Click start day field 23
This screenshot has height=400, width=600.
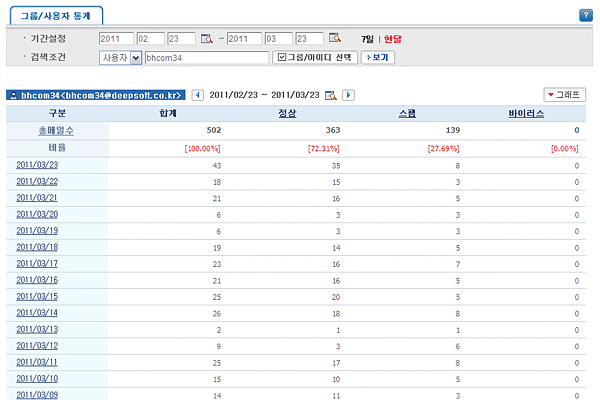pyautogui.click(x=181, y=39)
